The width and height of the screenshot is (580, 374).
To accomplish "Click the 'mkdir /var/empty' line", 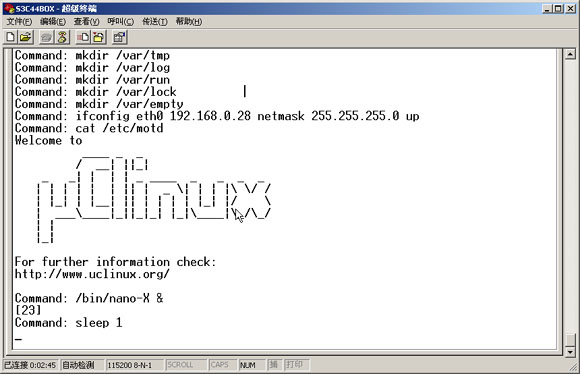I will (99, 104).
